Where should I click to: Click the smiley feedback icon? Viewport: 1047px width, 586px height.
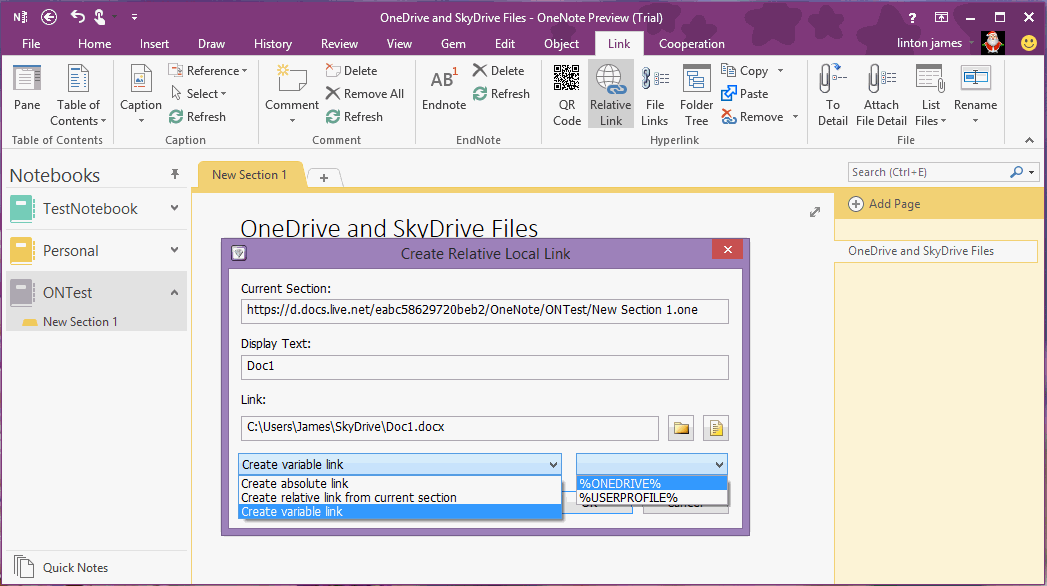[x=1029, y=43]
